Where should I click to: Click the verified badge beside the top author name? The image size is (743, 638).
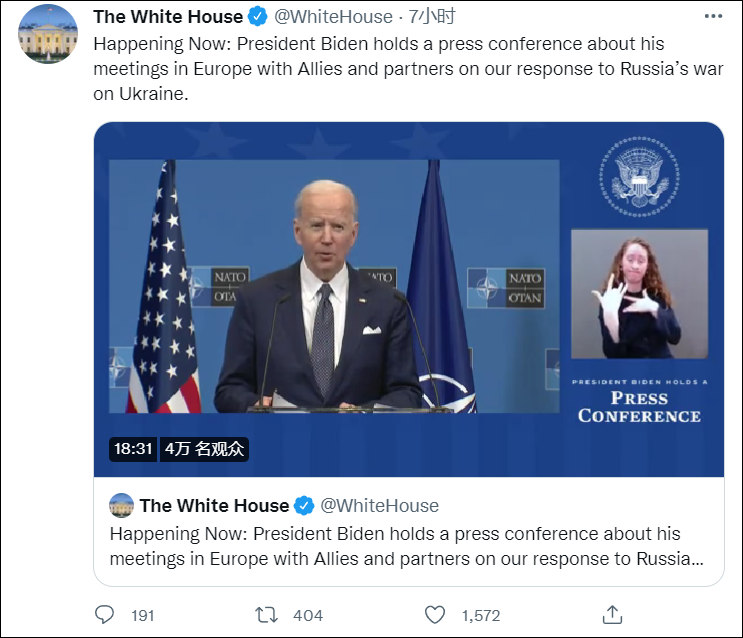258,17
